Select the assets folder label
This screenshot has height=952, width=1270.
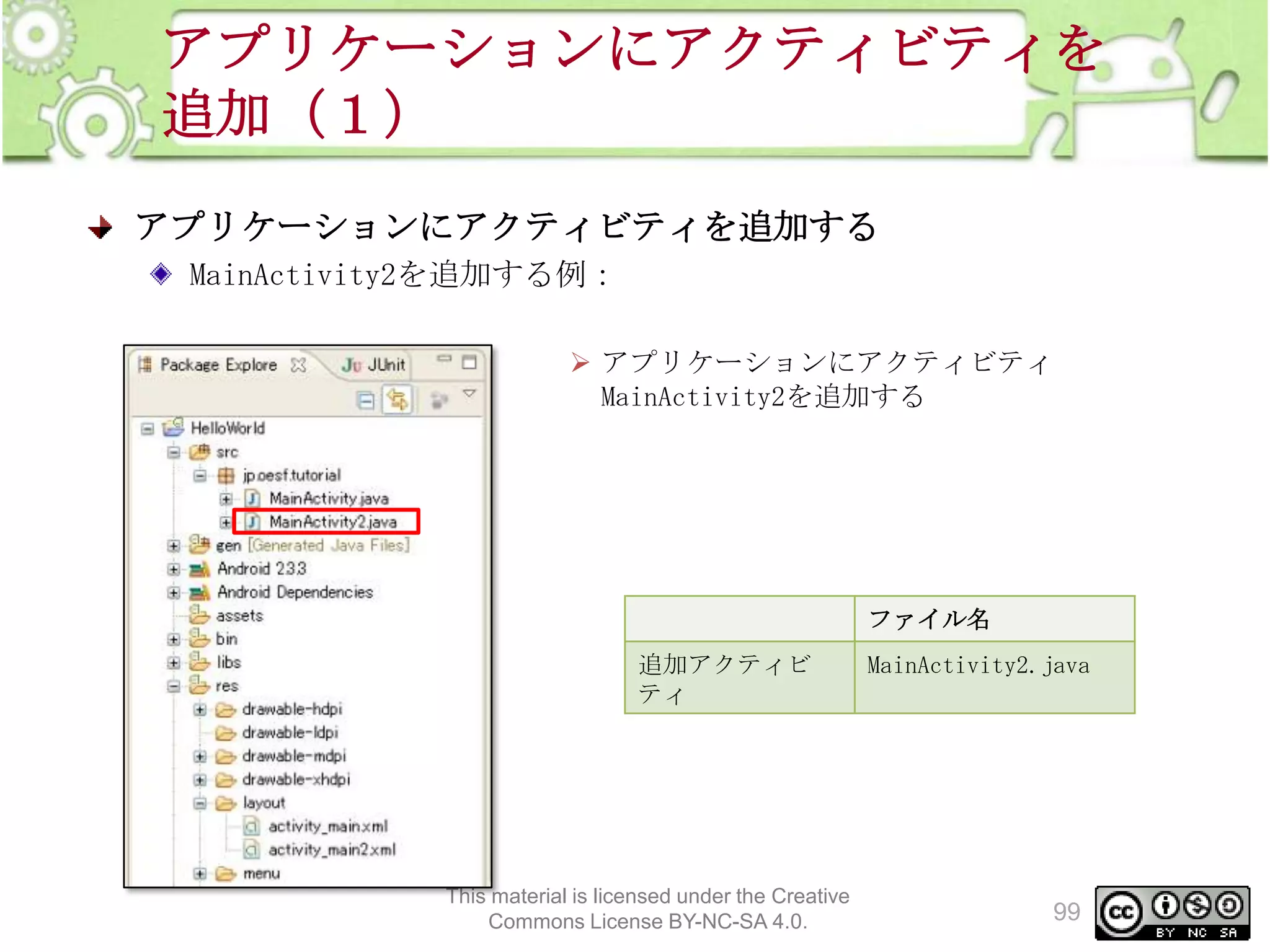tap(240, 616)
